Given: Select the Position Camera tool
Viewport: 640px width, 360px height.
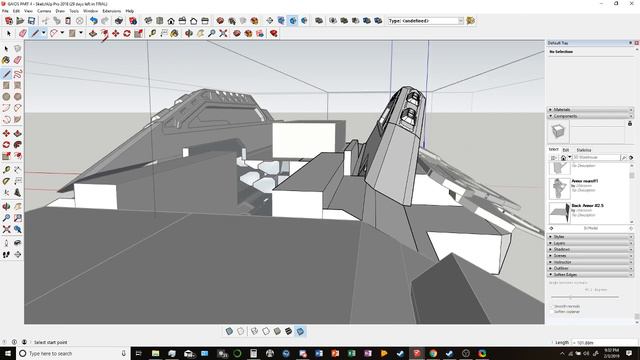Looking at the screenshot, I should (6, 243).
